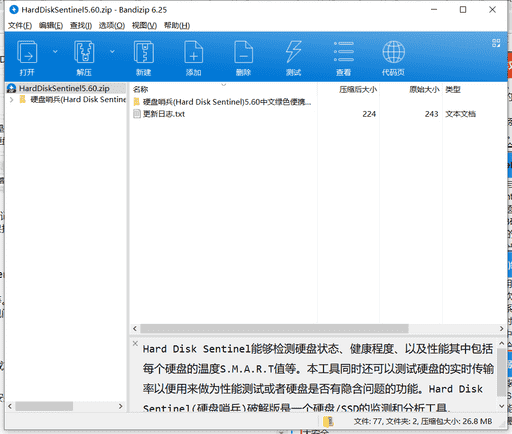Viewport: 512px width, 434px height.
Task: Click comment pane scroll up arrow
Action: [x=502, y=343]
